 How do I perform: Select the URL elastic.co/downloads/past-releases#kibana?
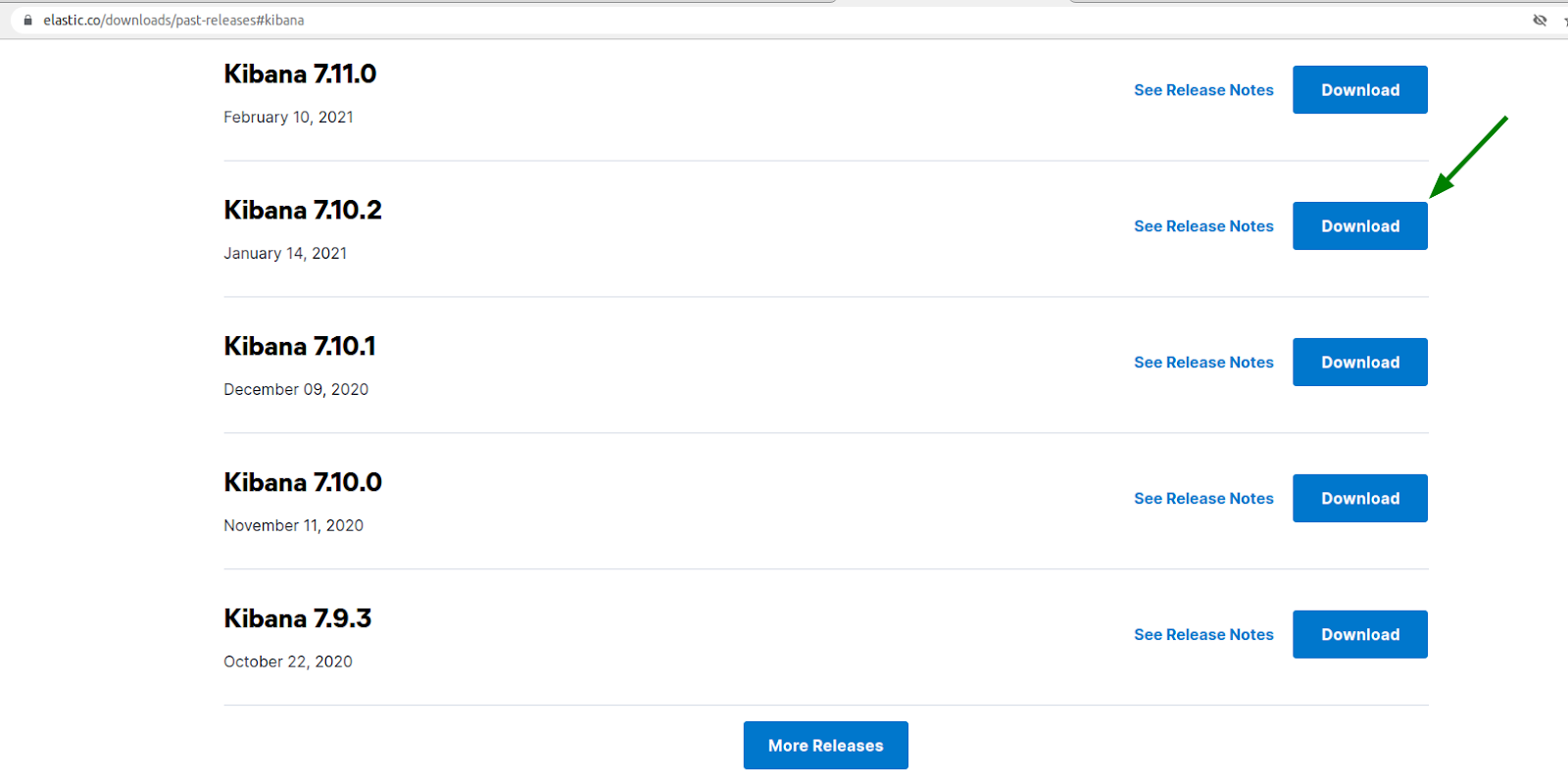tap(173, 20)
